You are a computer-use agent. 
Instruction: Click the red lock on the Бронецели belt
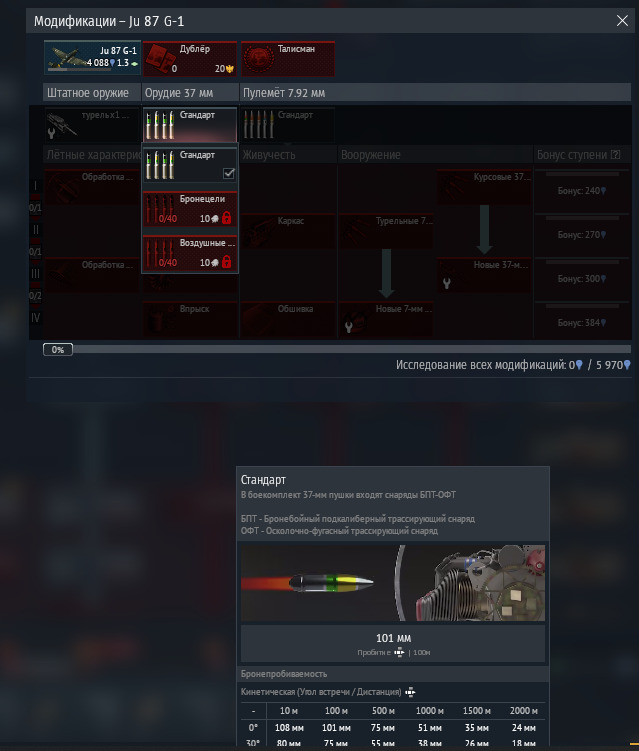[x=226, y=218]
